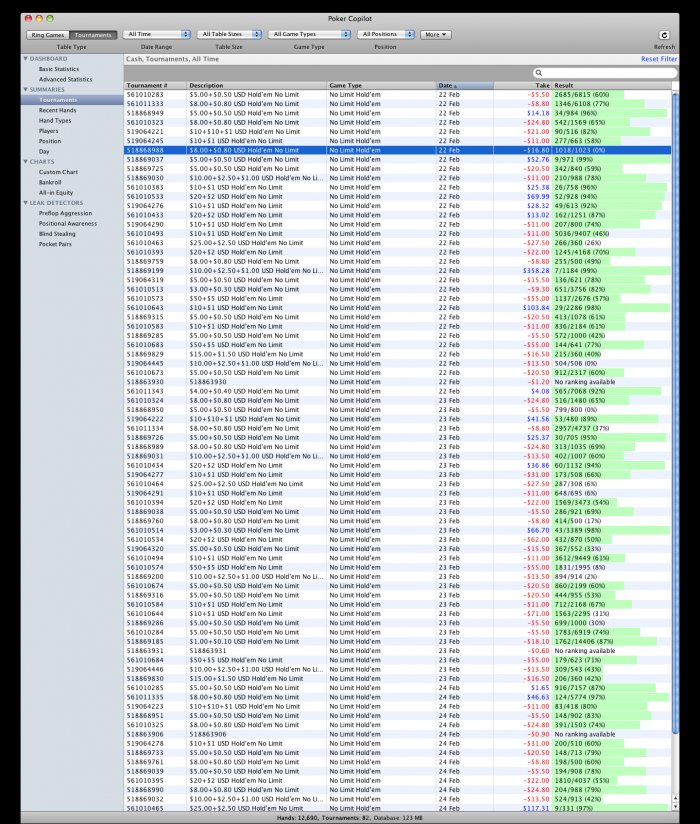Sort by Result column header
Image resolution: width=700 pixels, height=824 pixels.
tap(612, 85)
